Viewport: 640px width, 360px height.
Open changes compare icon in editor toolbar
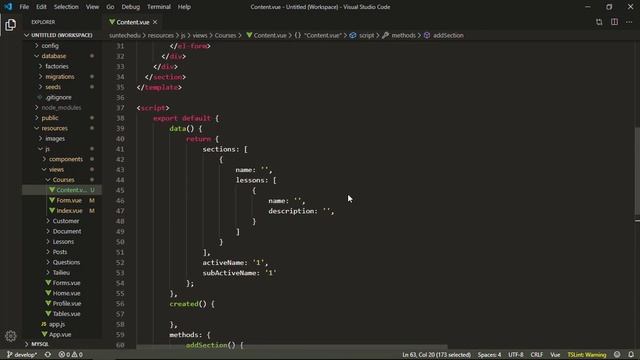click(599, 22)
